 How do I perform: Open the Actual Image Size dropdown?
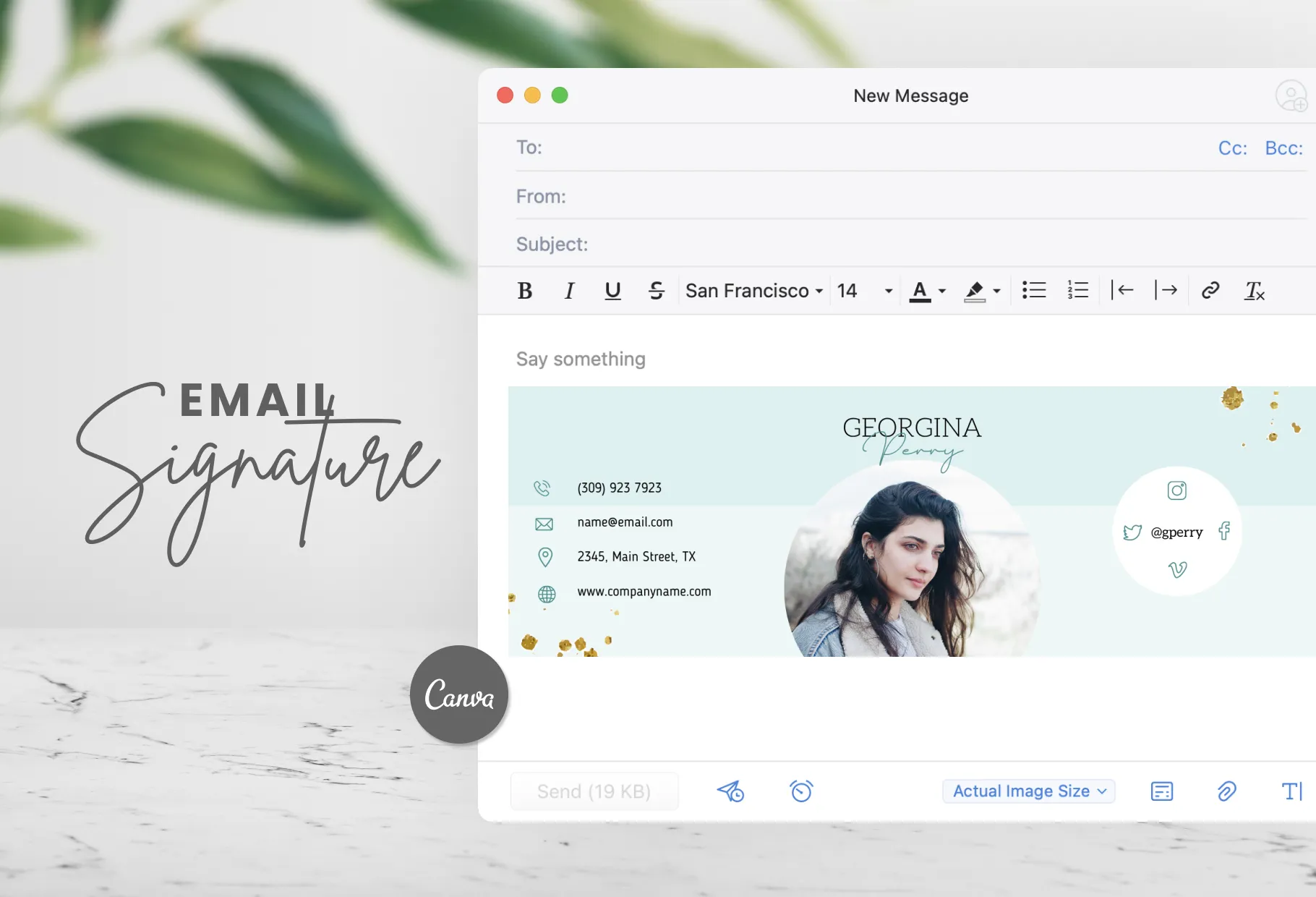click(x=1028, y=791)
